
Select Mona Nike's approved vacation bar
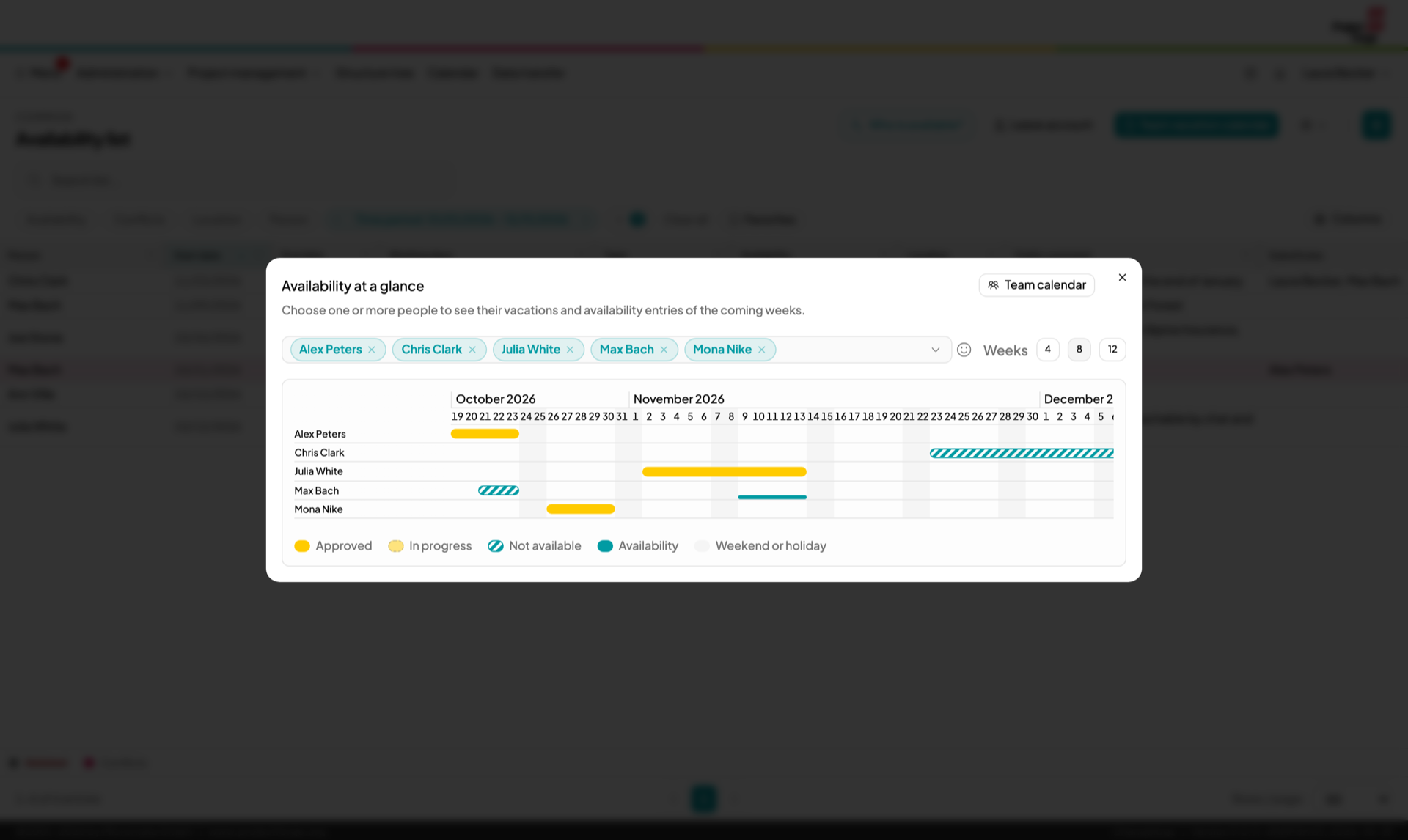click(581, 509)
